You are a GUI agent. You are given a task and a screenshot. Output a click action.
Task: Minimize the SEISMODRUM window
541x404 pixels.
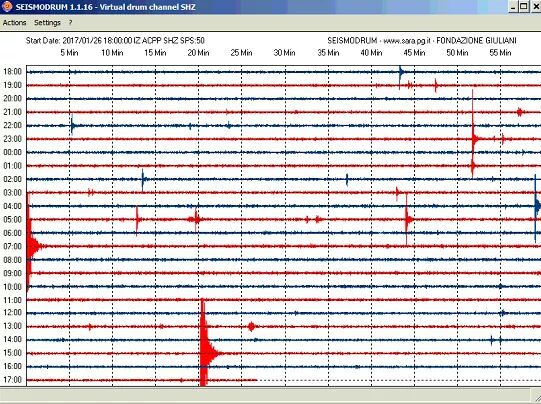pyautogui.click(x=513, y=7)
